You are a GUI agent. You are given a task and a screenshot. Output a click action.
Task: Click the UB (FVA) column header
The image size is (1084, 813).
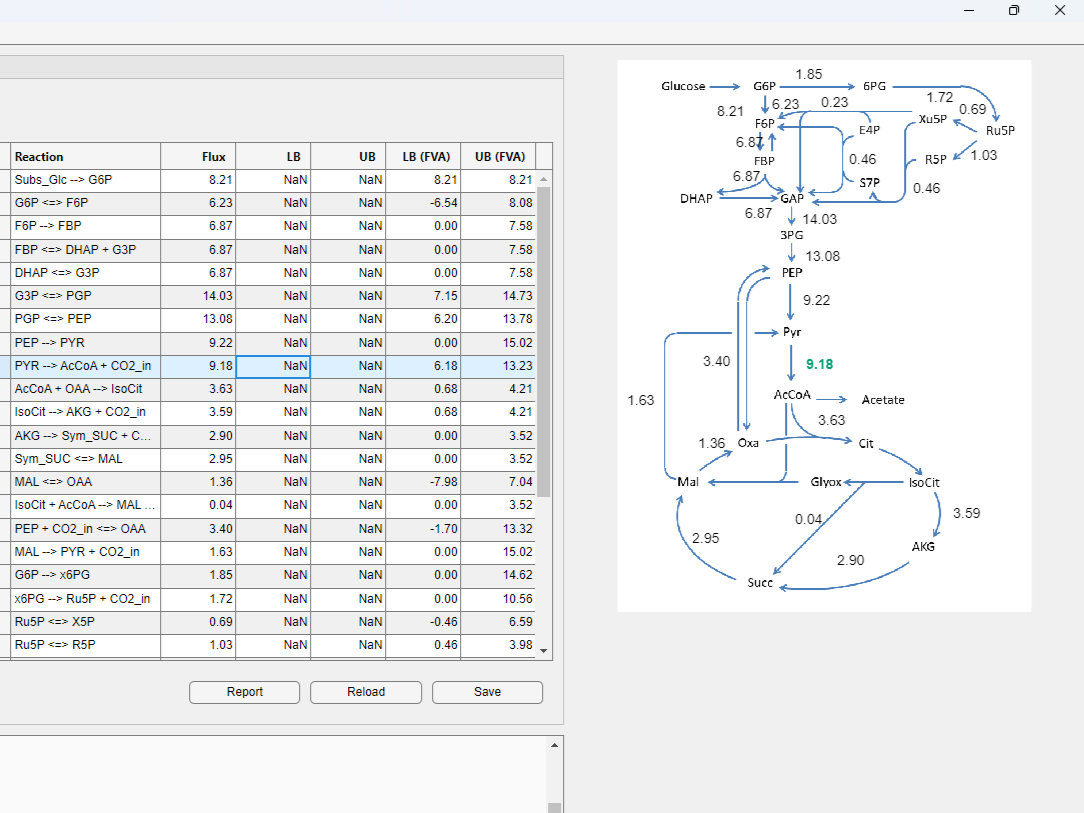click(x=500, y=156)
